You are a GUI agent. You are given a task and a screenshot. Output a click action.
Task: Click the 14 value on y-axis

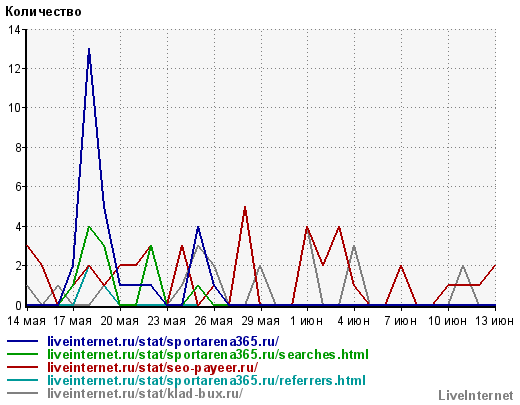[14, 30]
